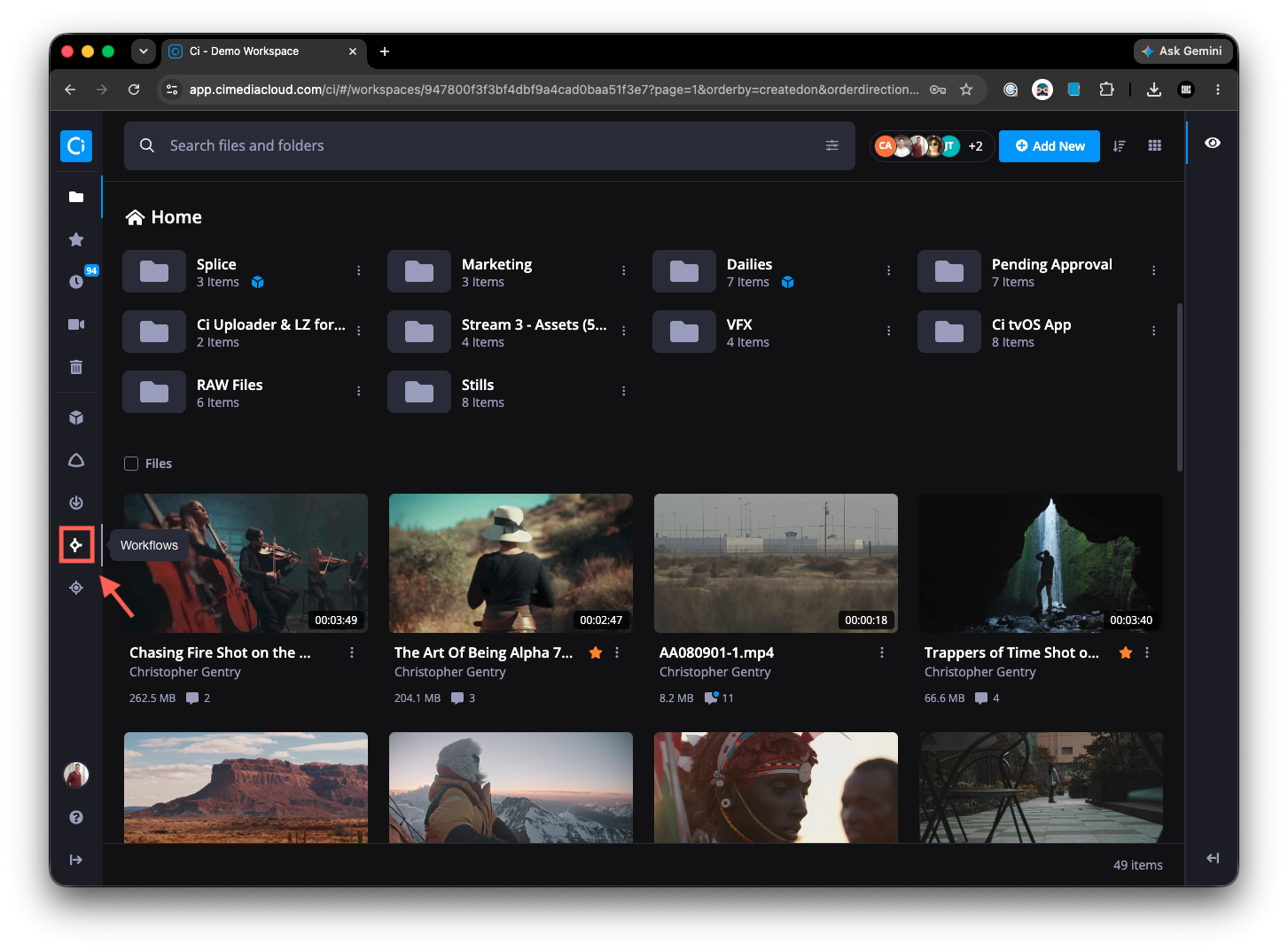1288x952 pixels.
Task: Toggle favorite star on The Art Of Being Alpha
Action: [x=596, y=652]
